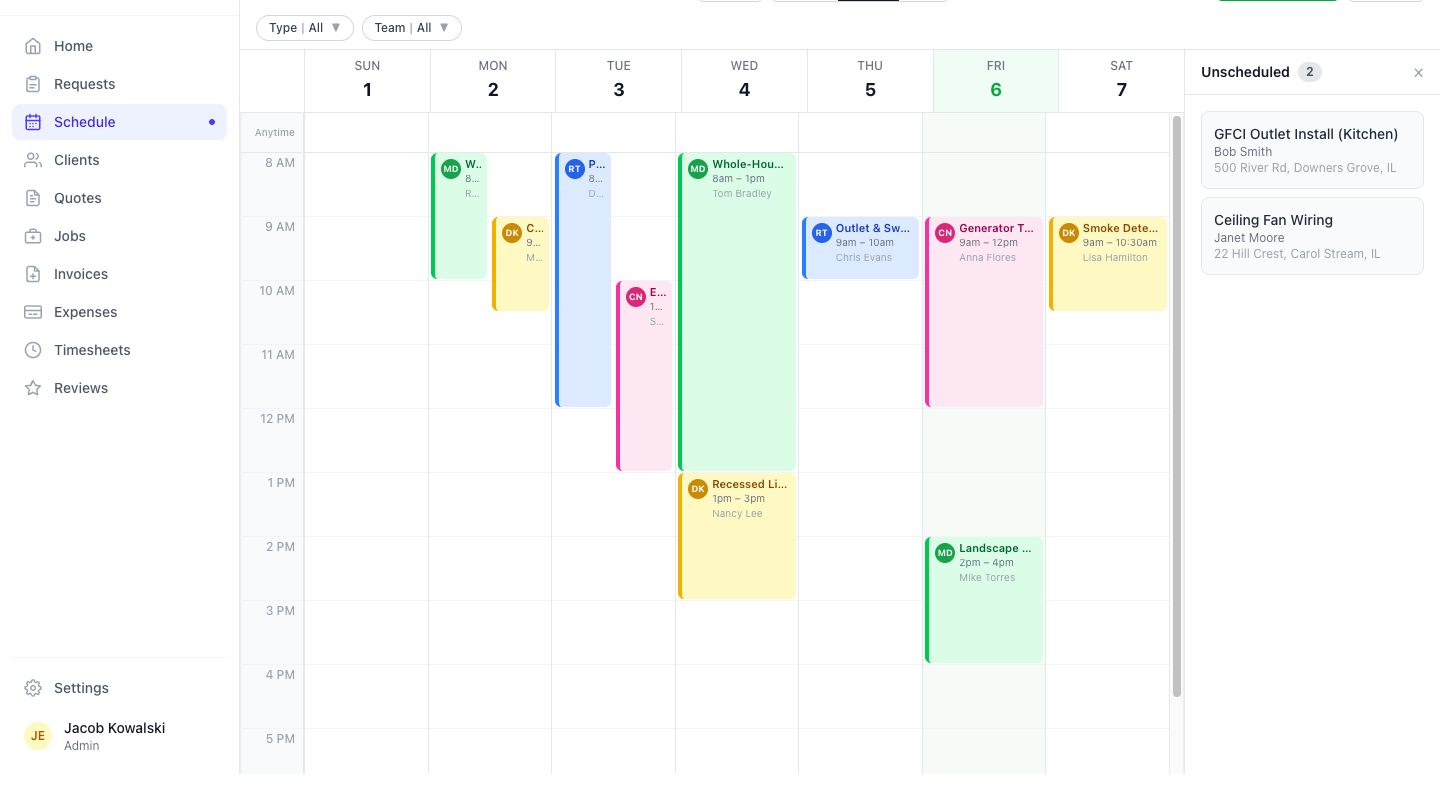The height and width of the screenshot is (810, 1440).
Task: Open the Invoices section
Action: 82,273
